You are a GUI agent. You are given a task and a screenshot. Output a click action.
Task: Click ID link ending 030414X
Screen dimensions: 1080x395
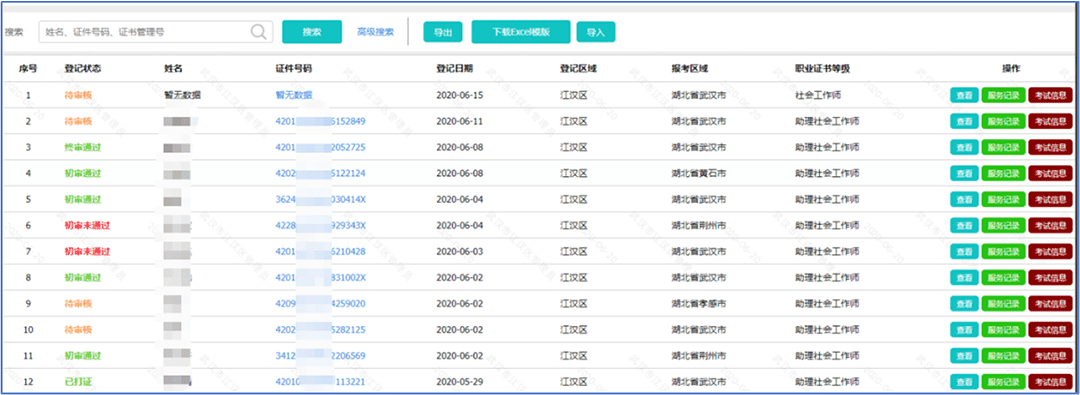click(x=320, y=199)
